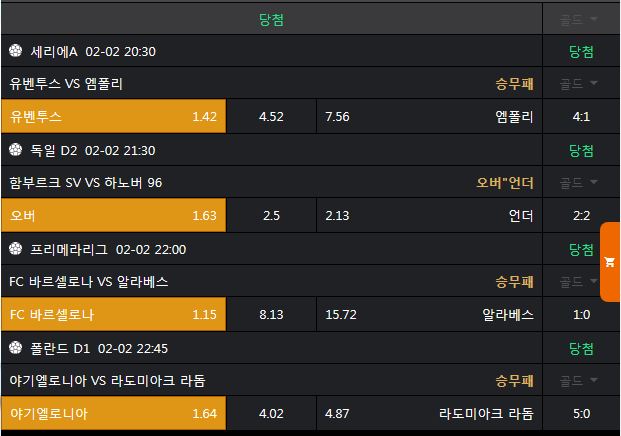This screenshot has height=436, width=621.
Task: Select 라도미아크 라돔 at 4.87 odds
Action: [x=430, y=413]
